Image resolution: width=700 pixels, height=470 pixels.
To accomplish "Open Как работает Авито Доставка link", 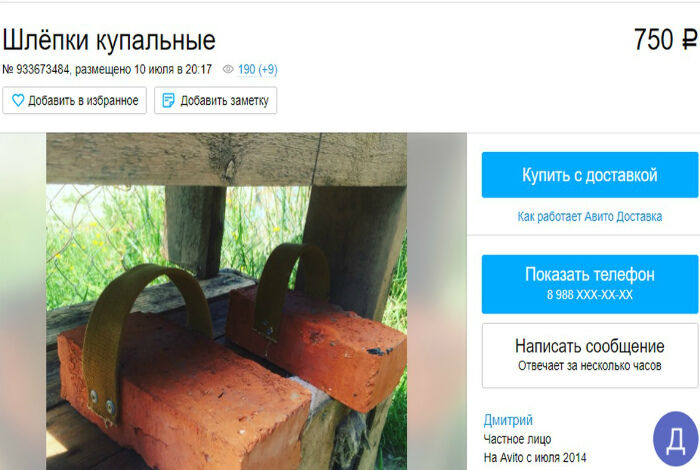I will click(x=590, y=217).
